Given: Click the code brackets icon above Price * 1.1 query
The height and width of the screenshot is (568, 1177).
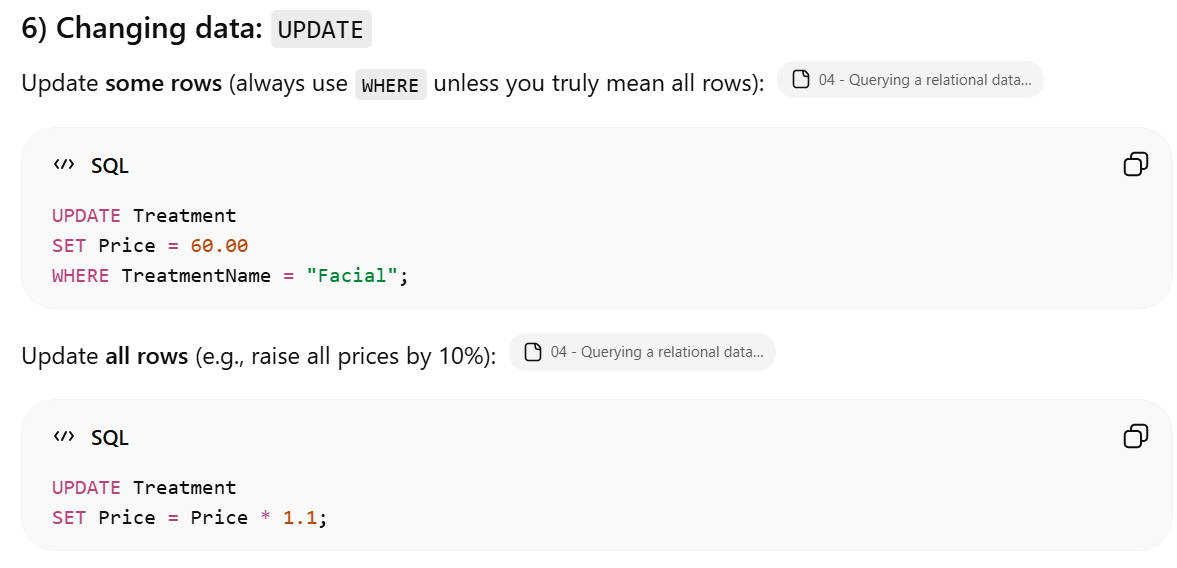Looking at the screenshot, I should 63,437.
